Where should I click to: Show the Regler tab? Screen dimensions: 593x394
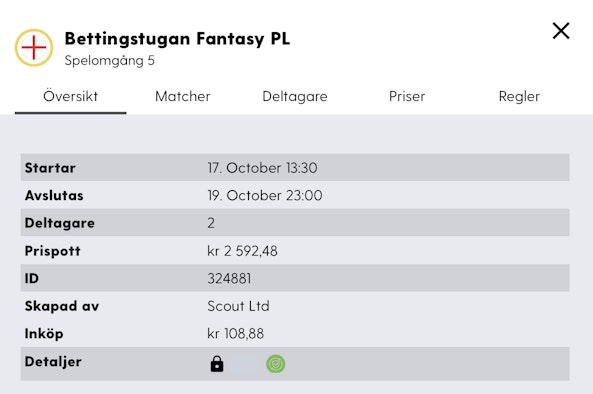tap(519, 96)
